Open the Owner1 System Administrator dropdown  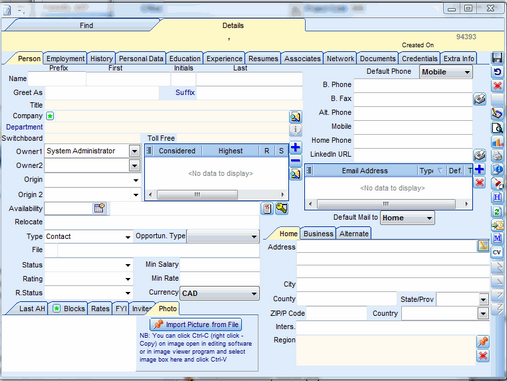[134, 151]
